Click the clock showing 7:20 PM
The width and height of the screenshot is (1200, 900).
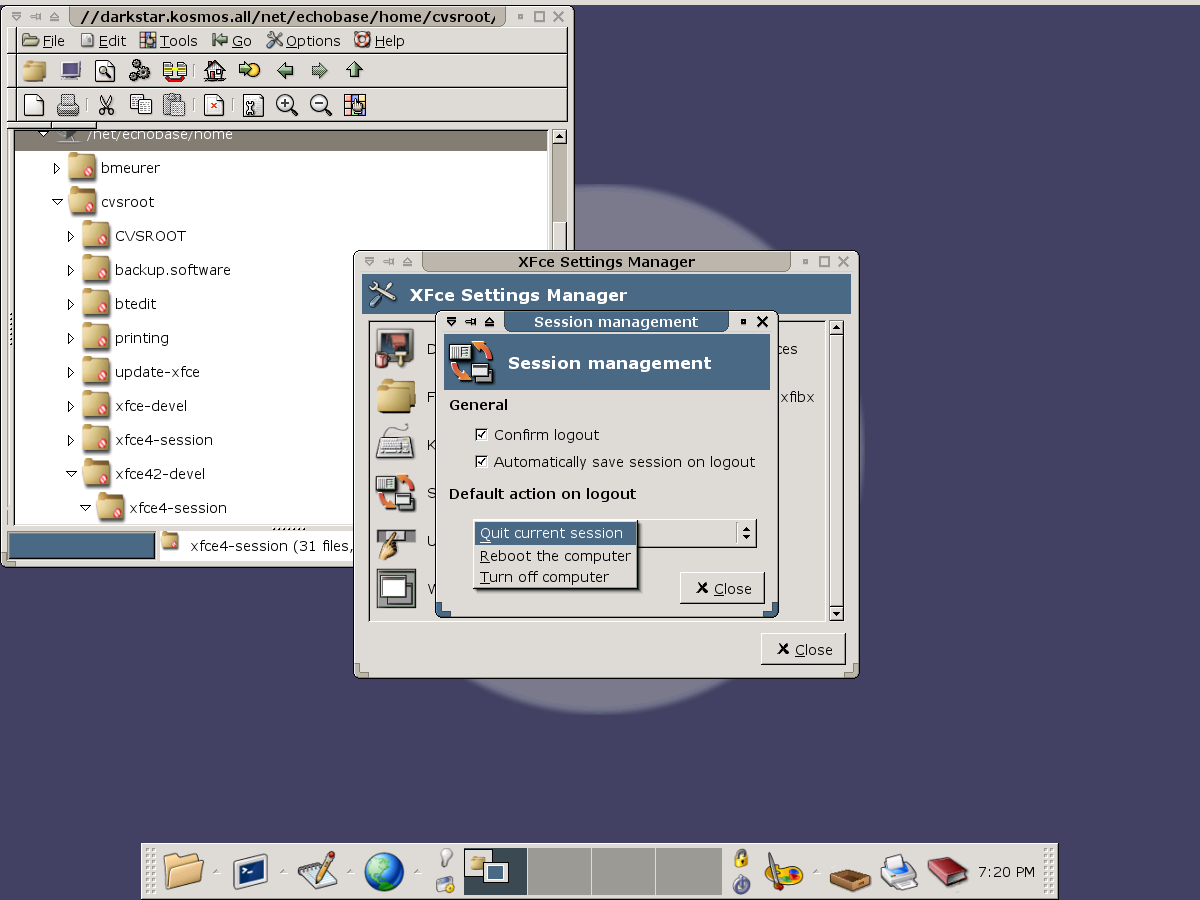(1006, 872)
